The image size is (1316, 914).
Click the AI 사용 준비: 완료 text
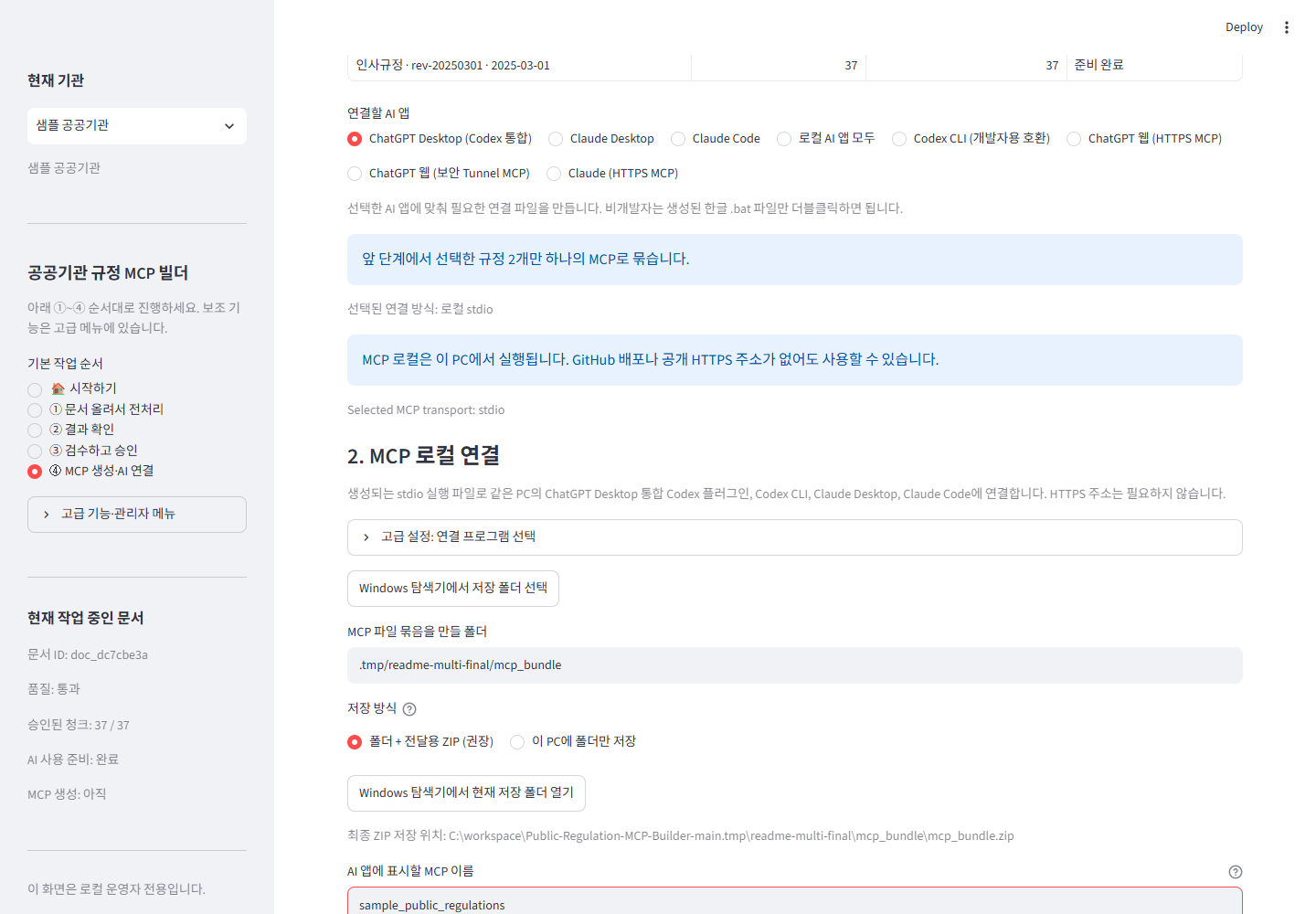point(73,760)
